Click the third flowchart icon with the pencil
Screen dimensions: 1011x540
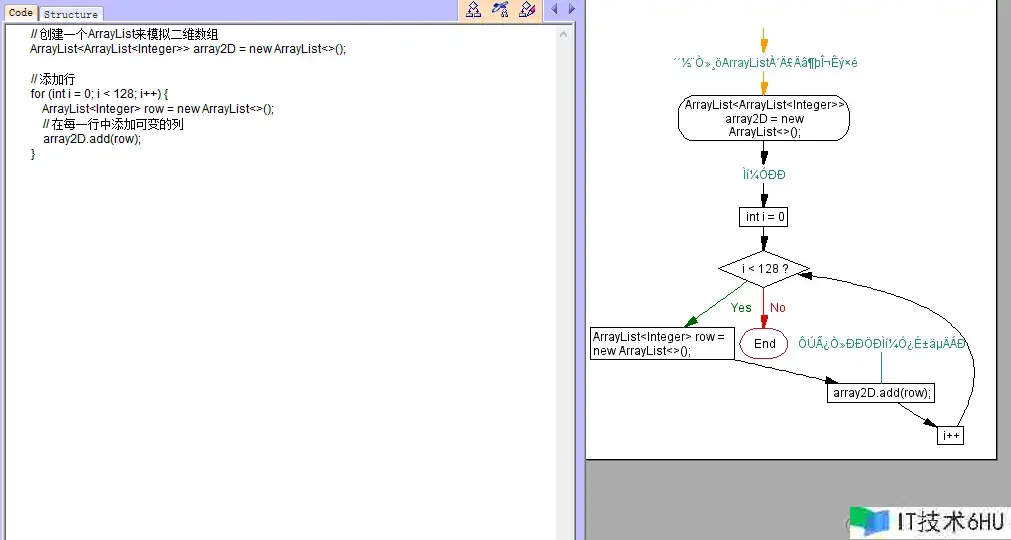[527, 10]
